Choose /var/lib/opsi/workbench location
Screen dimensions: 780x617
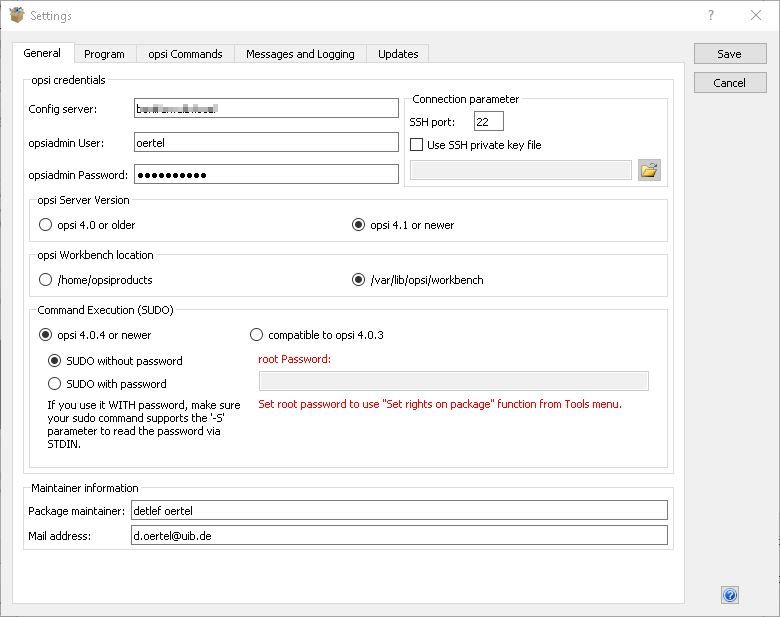coord(358,280)
